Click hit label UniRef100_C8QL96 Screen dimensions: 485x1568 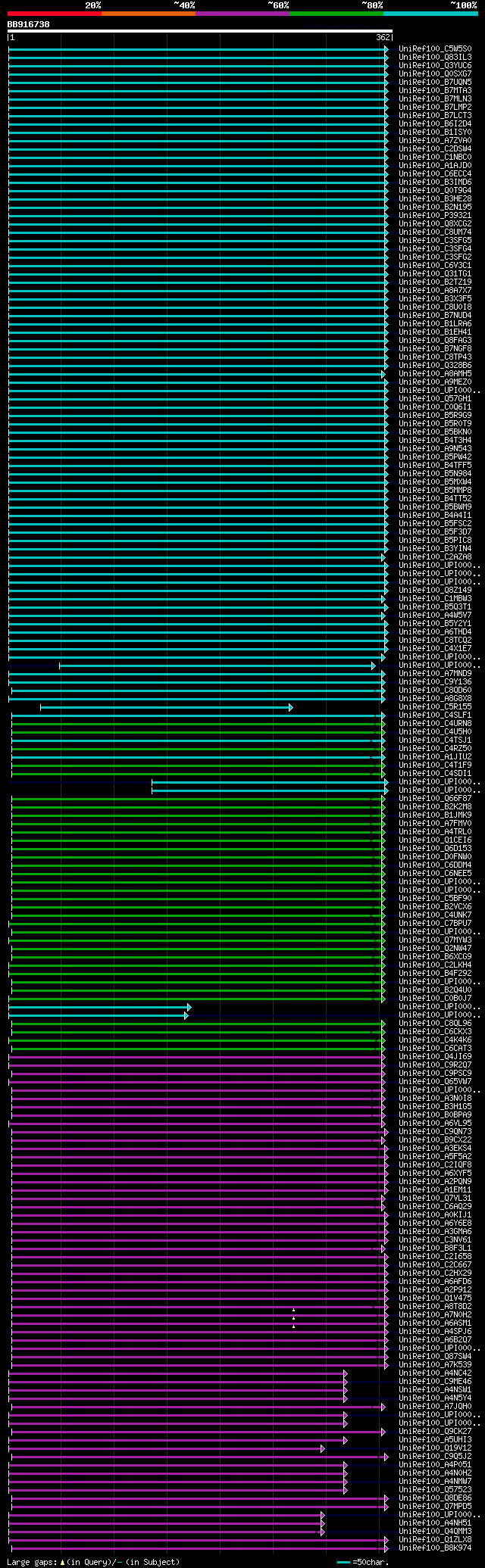tap(435, 1024)
